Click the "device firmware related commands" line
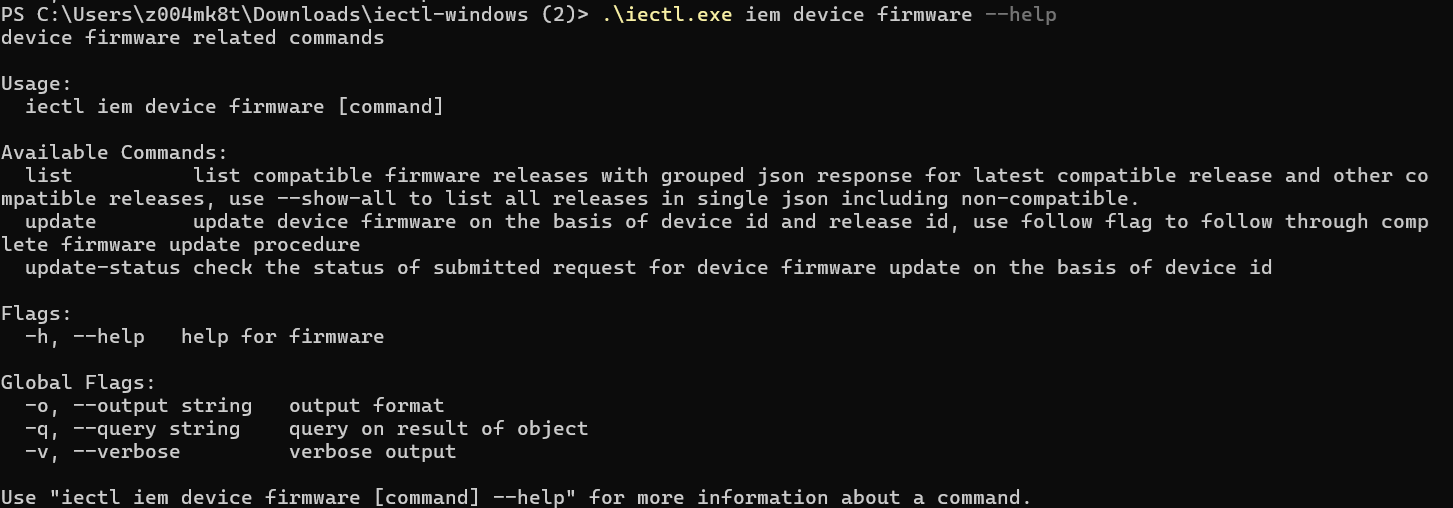This screenshot has height=508, width=1453. (192, 38)
